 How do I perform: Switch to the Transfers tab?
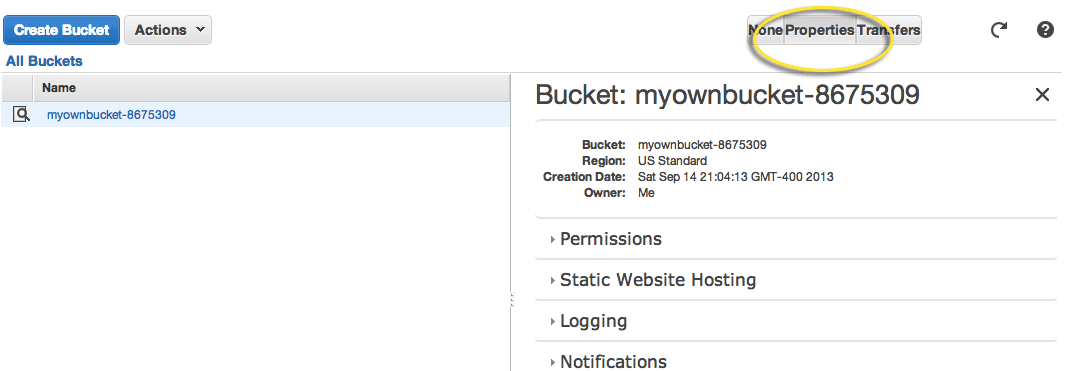tap(889, 31)
